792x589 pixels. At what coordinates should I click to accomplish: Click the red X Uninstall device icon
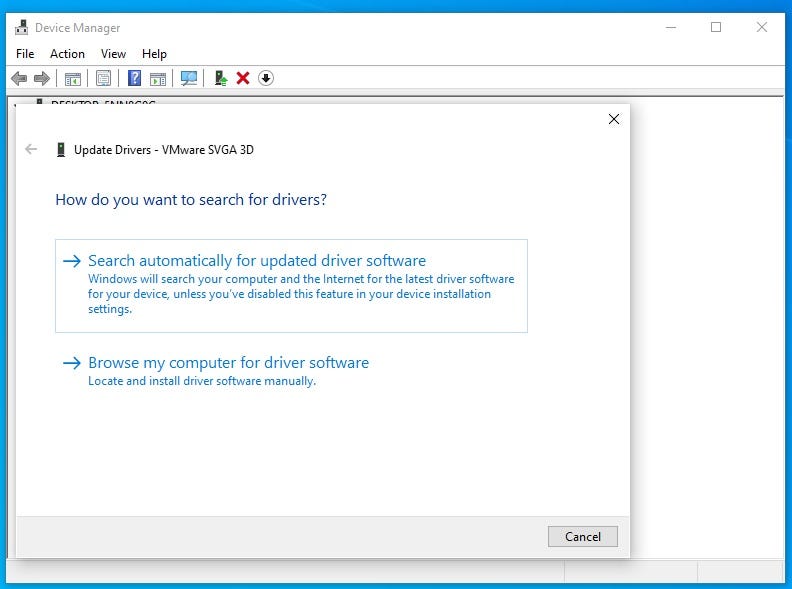pyautogui.click(x=243, y=78)
